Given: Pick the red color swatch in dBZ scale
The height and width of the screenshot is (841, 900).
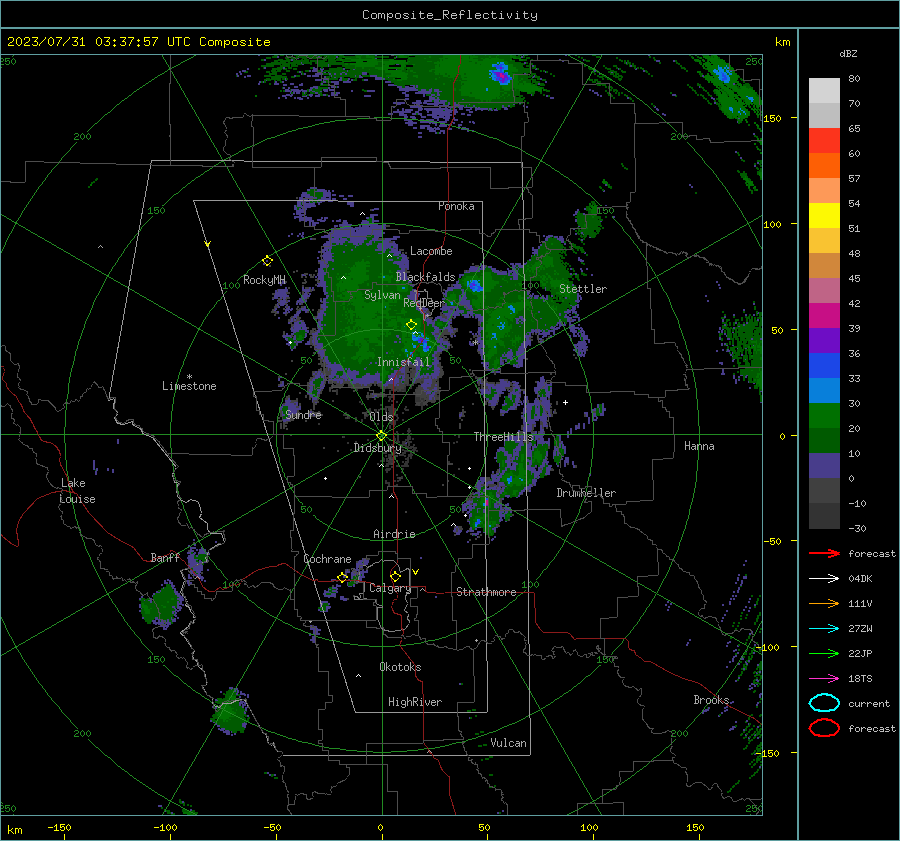Looking at the screenshot, I should pos(824,141).
